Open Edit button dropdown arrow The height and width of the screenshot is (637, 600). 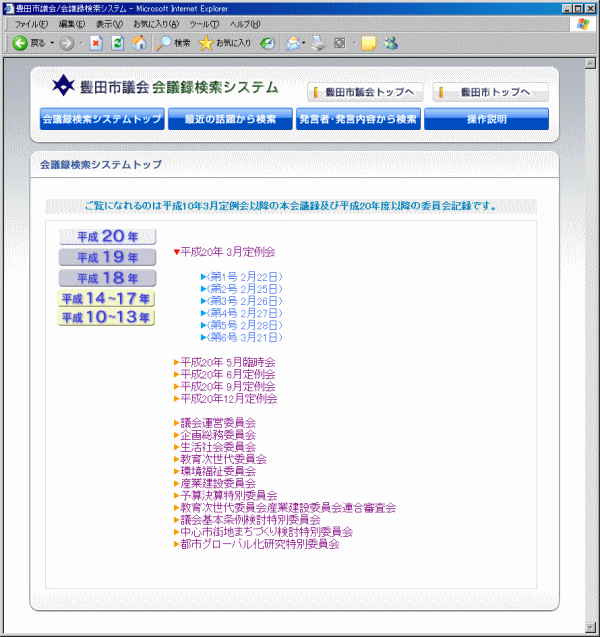pos(354,43)
